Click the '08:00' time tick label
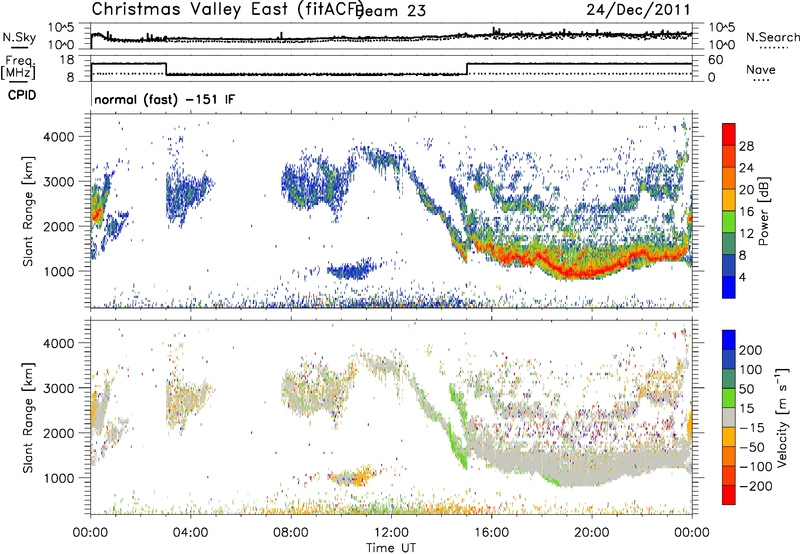Viewport: 800px width, 554px height. point(291,533)
